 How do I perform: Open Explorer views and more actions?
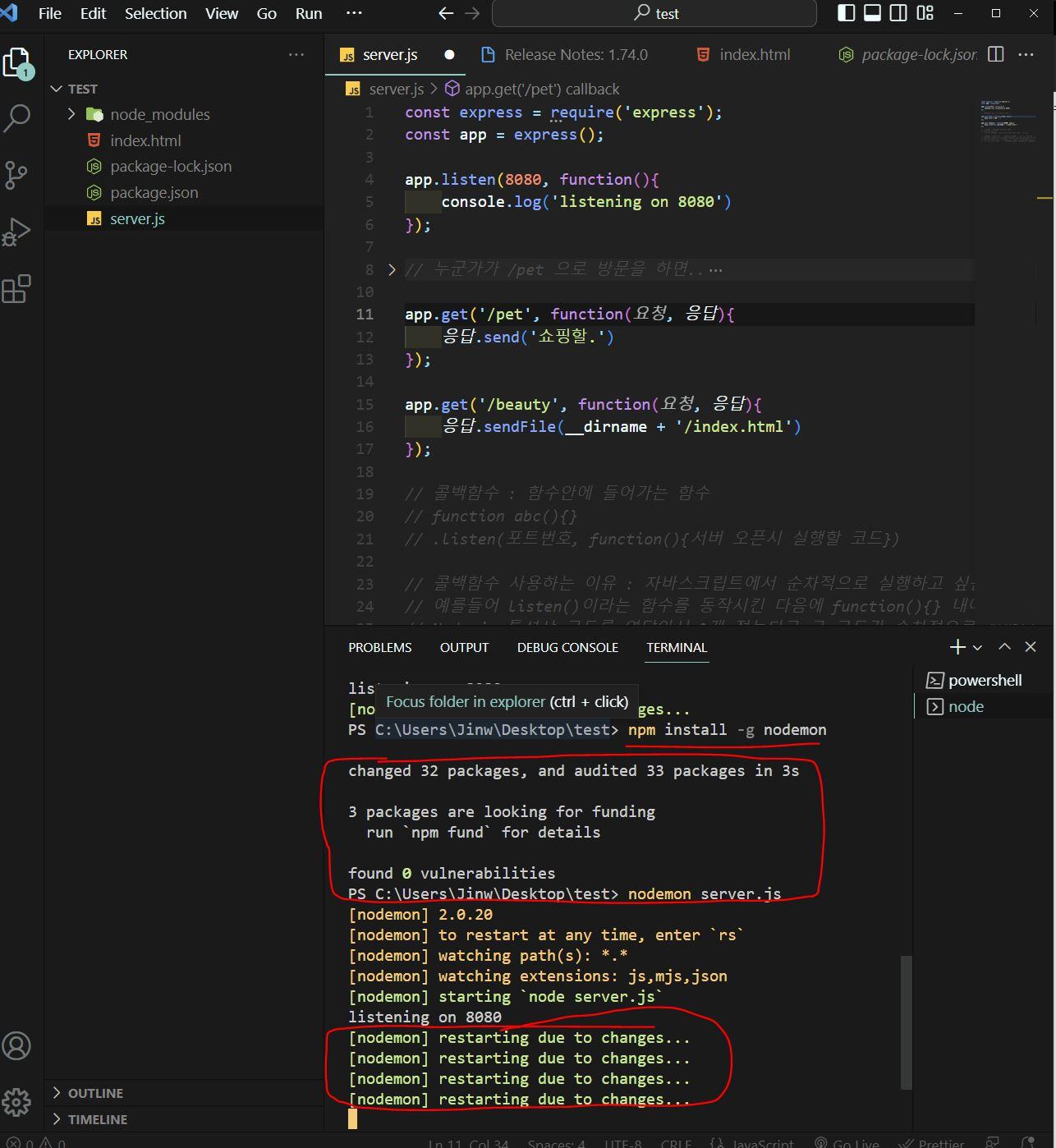(x=296, y=54)
